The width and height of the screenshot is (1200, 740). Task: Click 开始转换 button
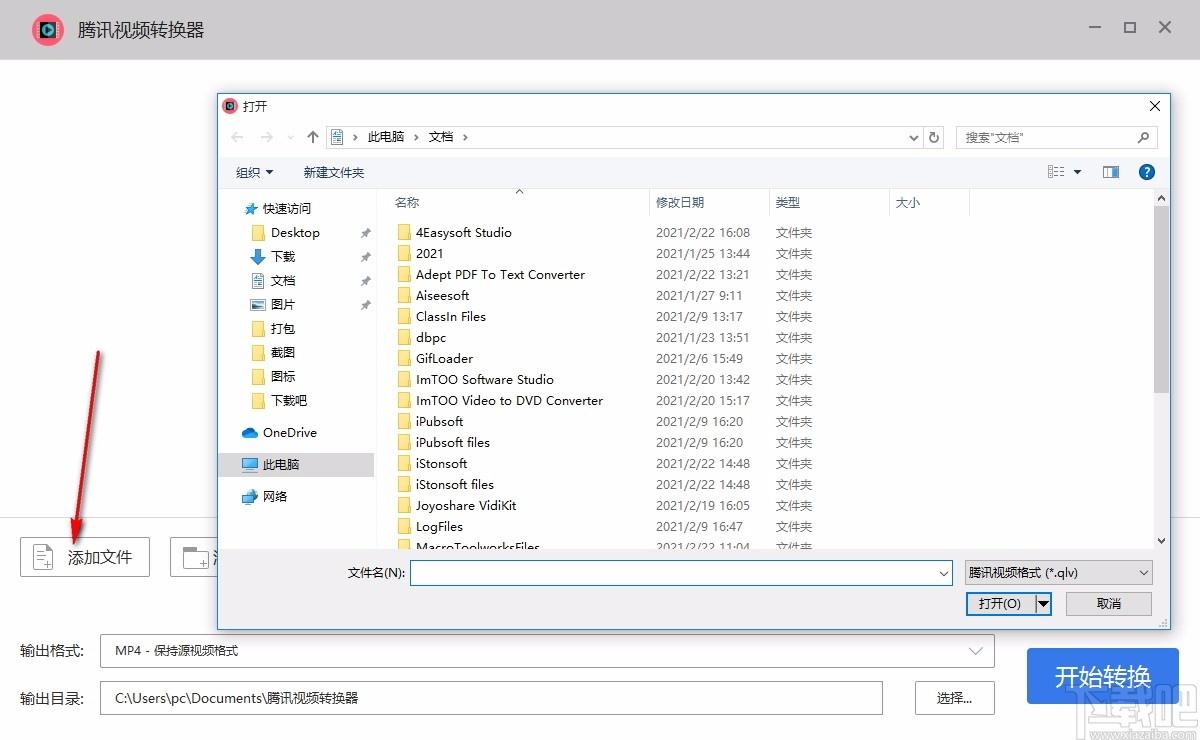[1103, 676]
